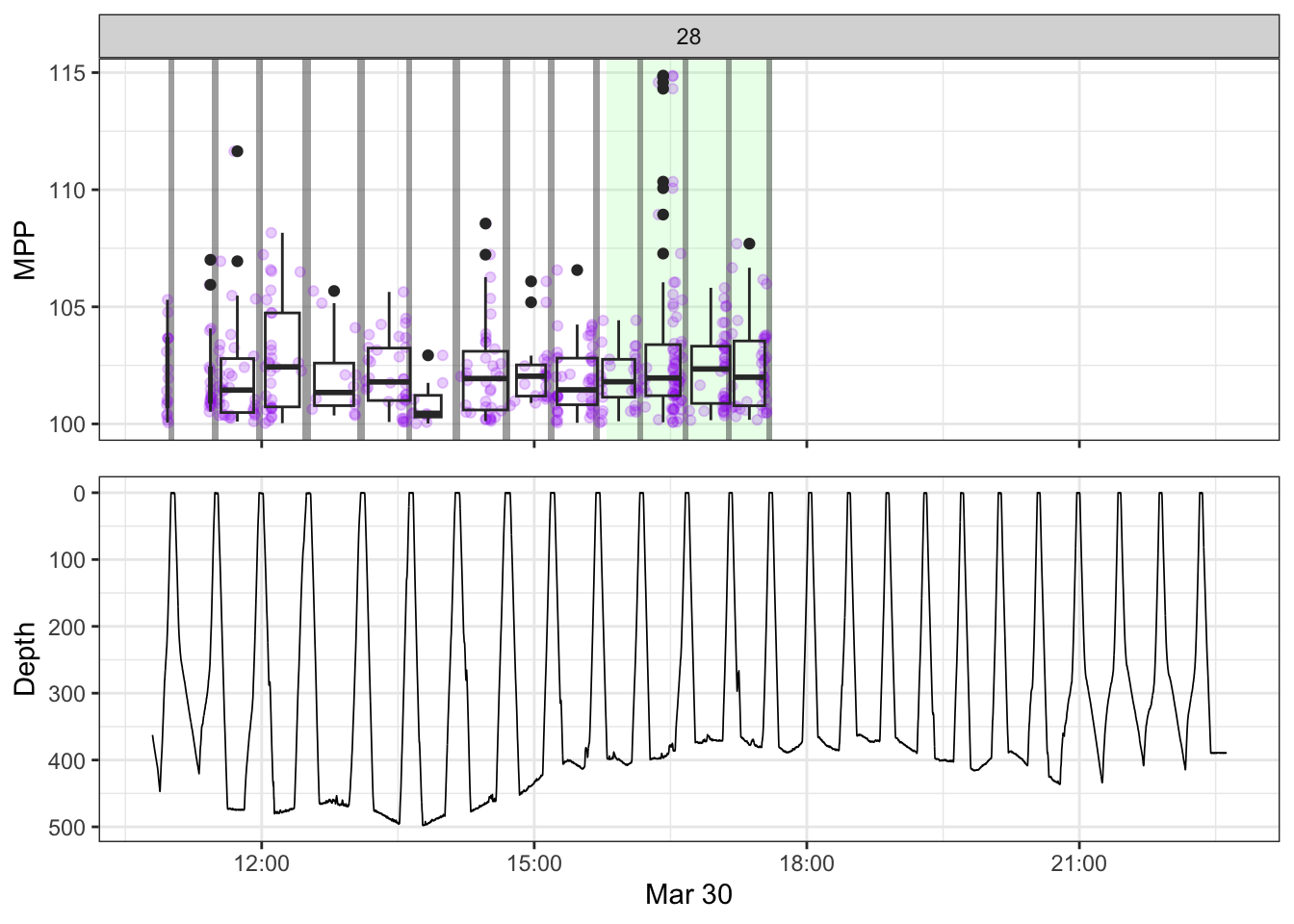
Task: Click the 500 tick label on Depth axis
Action: click(x=67, y=828)
